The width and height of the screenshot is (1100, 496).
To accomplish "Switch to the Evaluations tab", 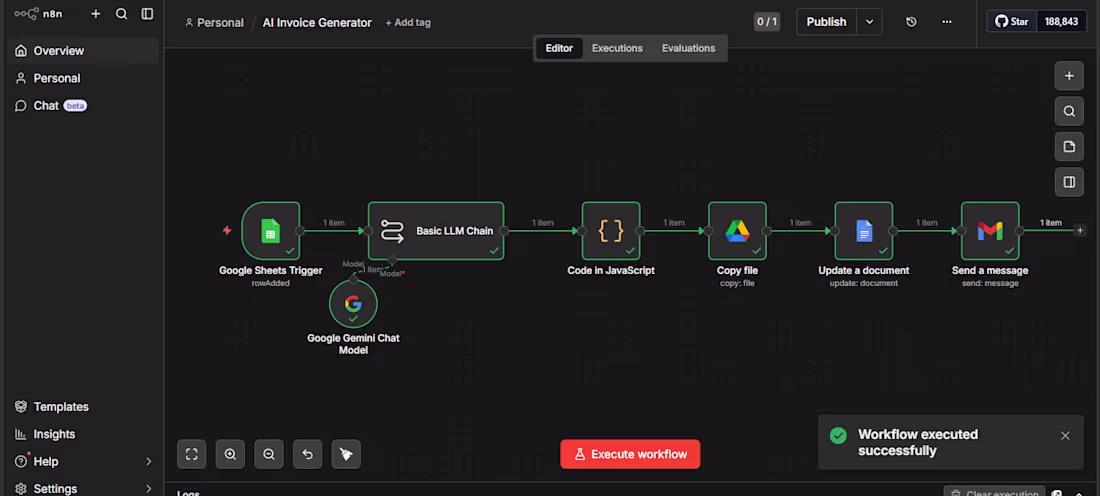I will pos(688,48).
